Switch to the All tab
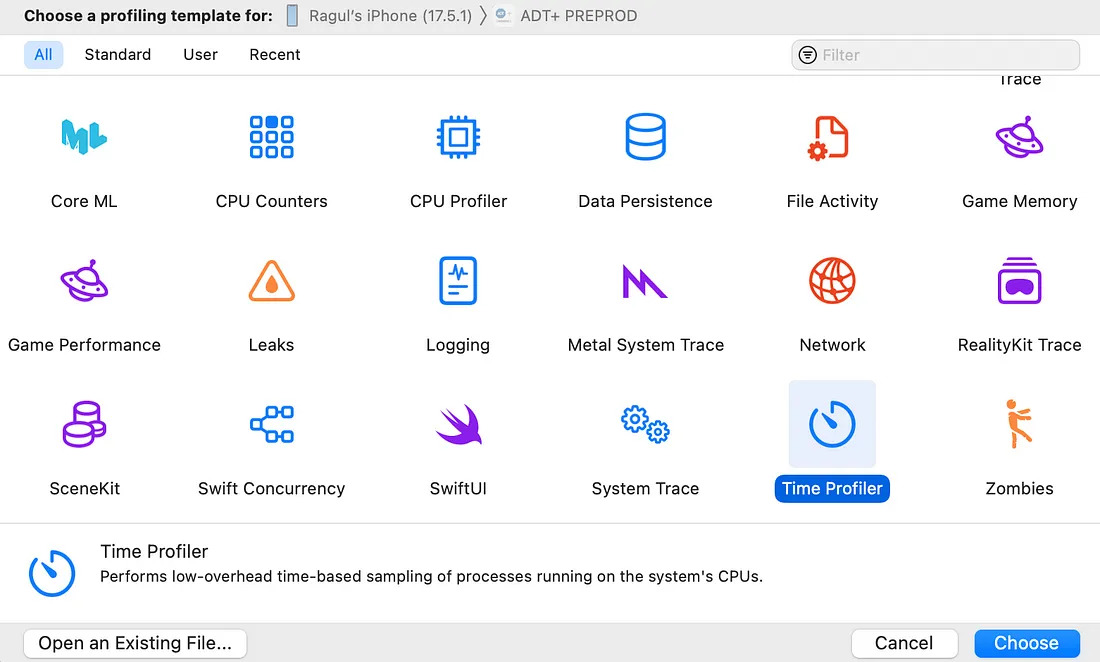 pos(43,55)
